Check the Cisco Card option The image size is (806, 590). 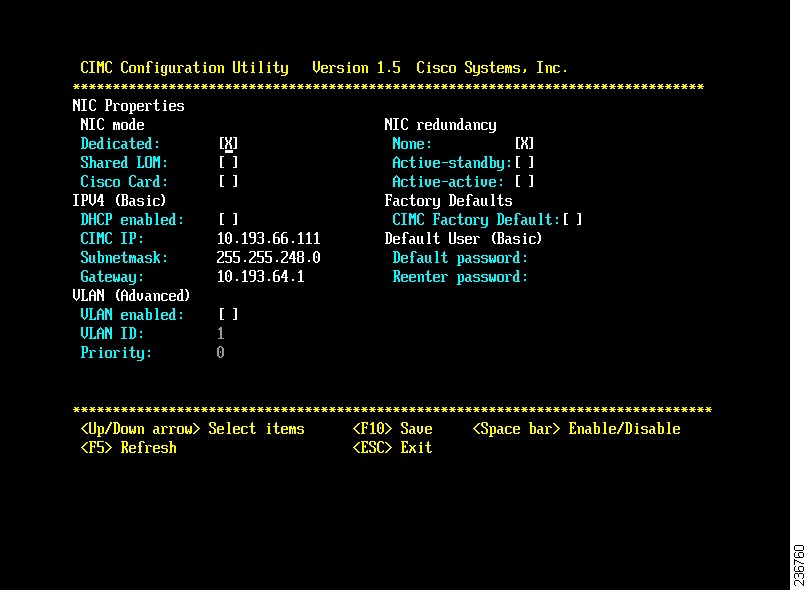tap(227, 181)
